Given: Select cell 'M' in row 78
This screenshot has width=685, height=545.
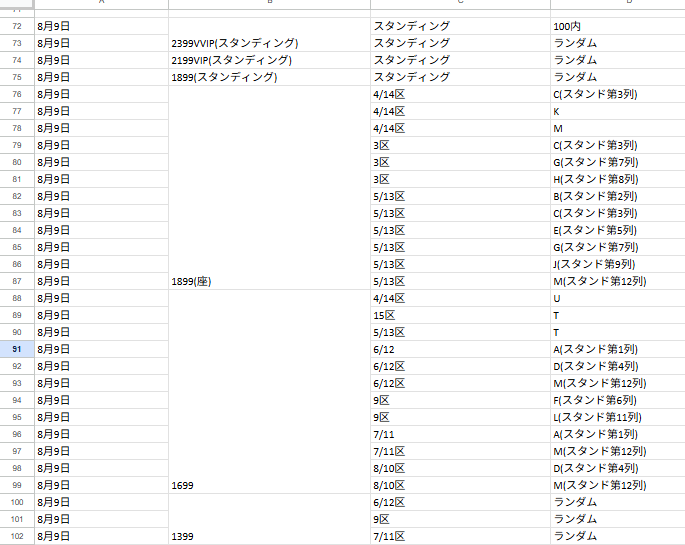Looking at the screenshot, I should (x=618, y=128).
